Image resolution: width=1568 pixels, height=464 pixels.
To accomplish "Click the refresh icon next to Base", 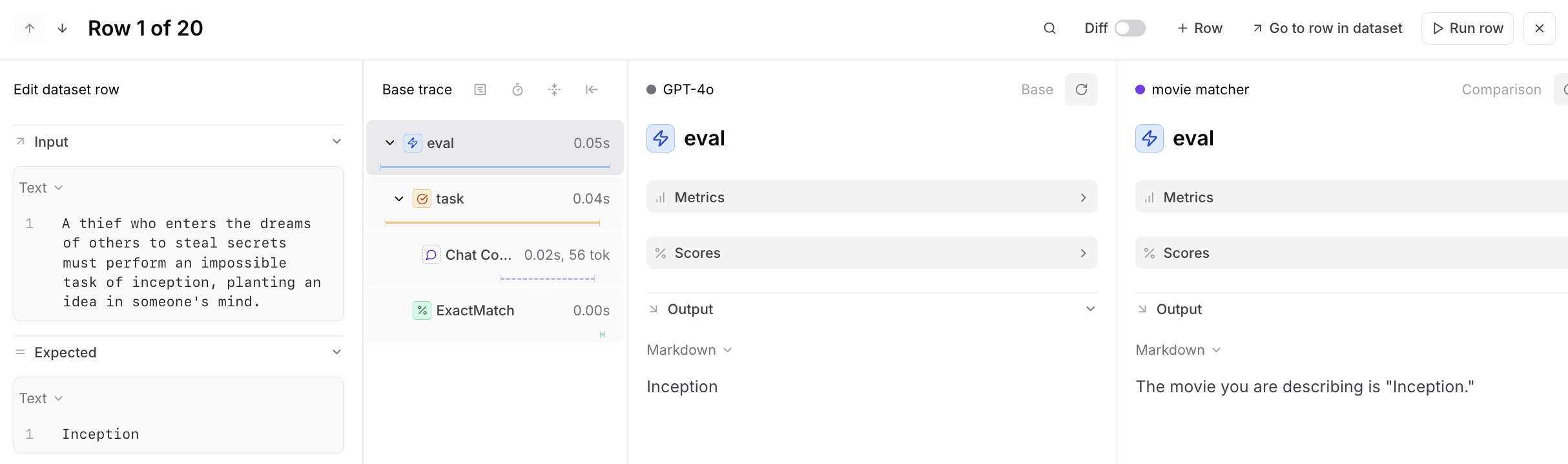I will (1082, 89).
